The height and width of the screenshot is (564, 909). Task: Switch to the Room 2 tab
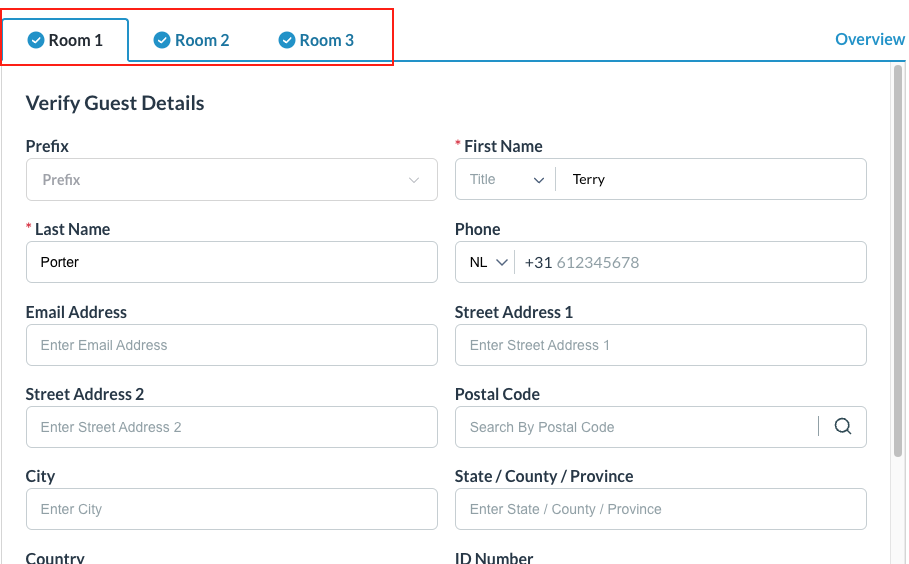(x=192, y=40)
